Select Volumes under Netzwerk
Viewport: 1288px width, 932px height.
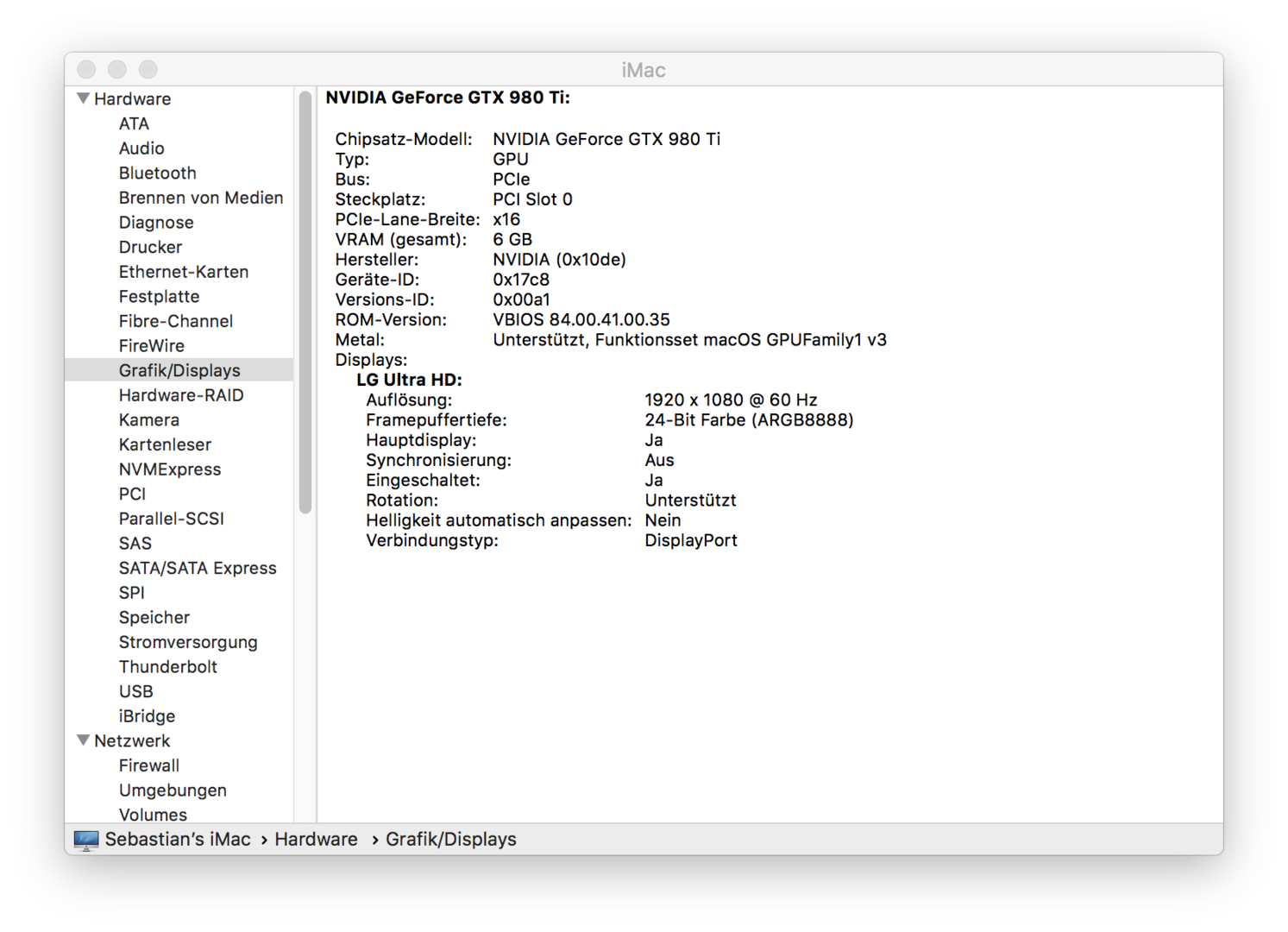coord(153,815)
